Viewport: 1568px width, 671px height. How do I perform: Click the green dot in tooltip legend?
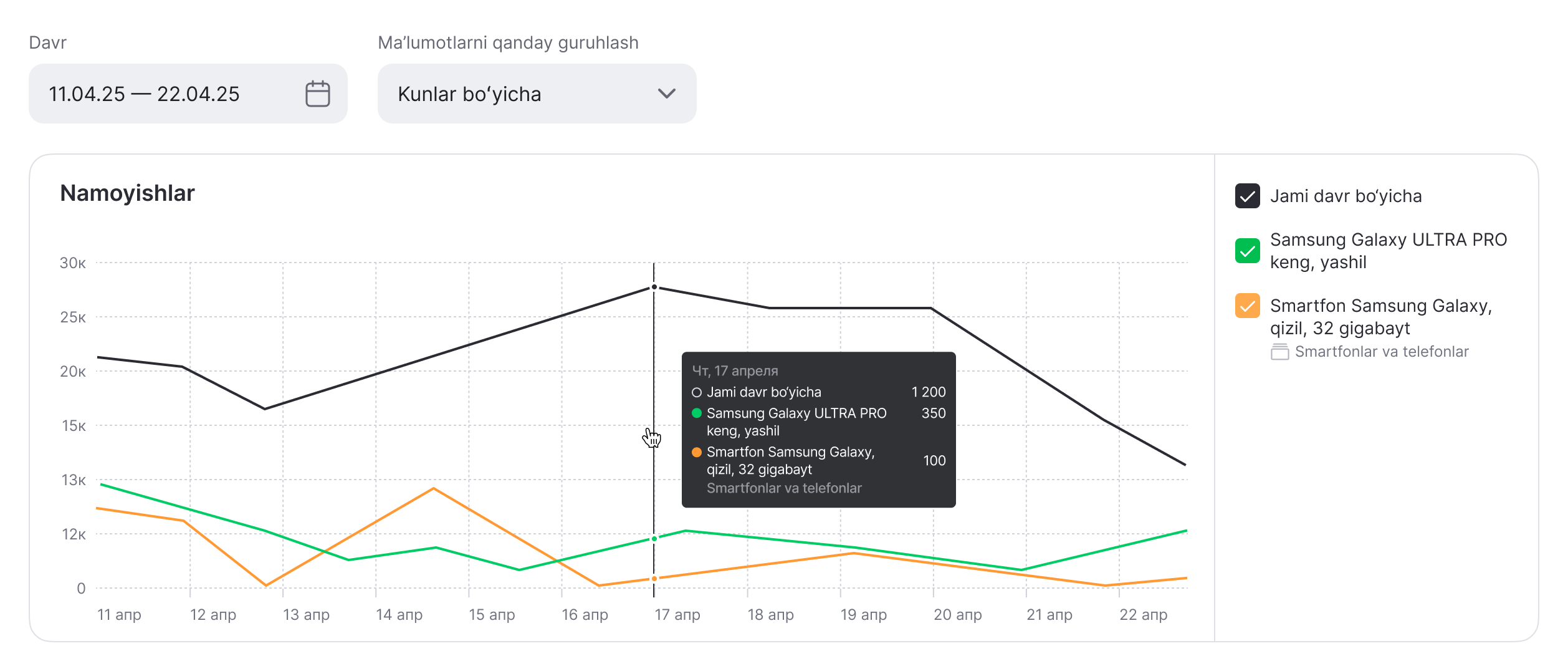pyautogui.click(x=697, y=413)
